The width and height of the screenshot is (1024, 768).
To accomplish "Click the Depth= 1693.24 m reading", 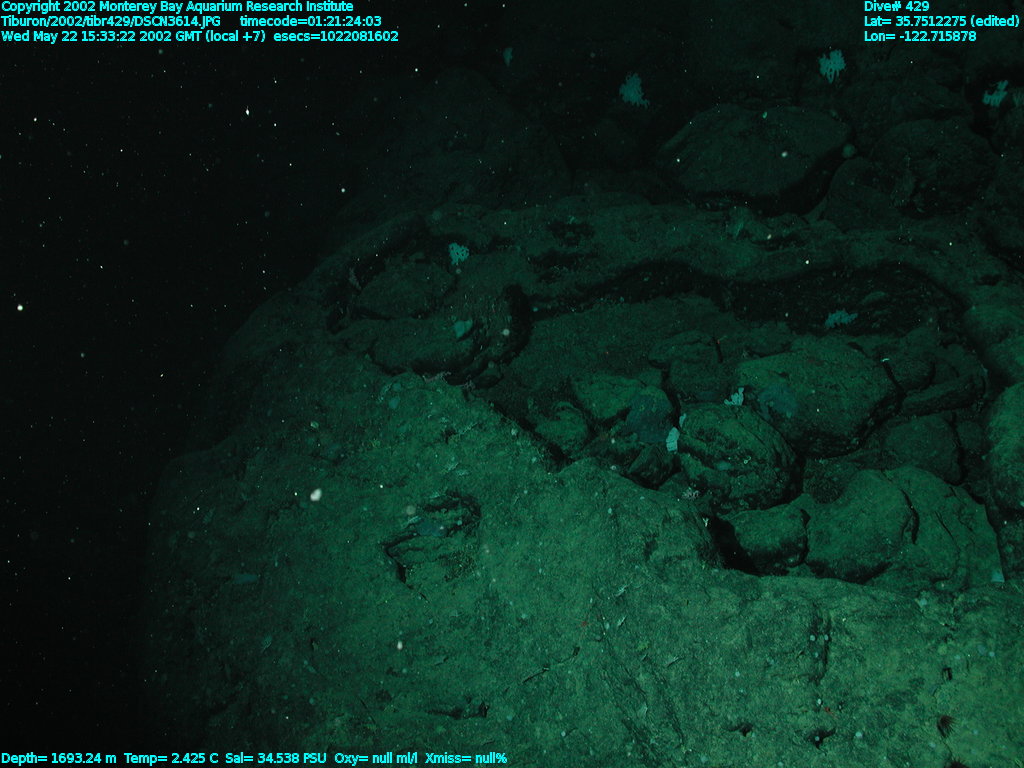I will click(59, 759).
